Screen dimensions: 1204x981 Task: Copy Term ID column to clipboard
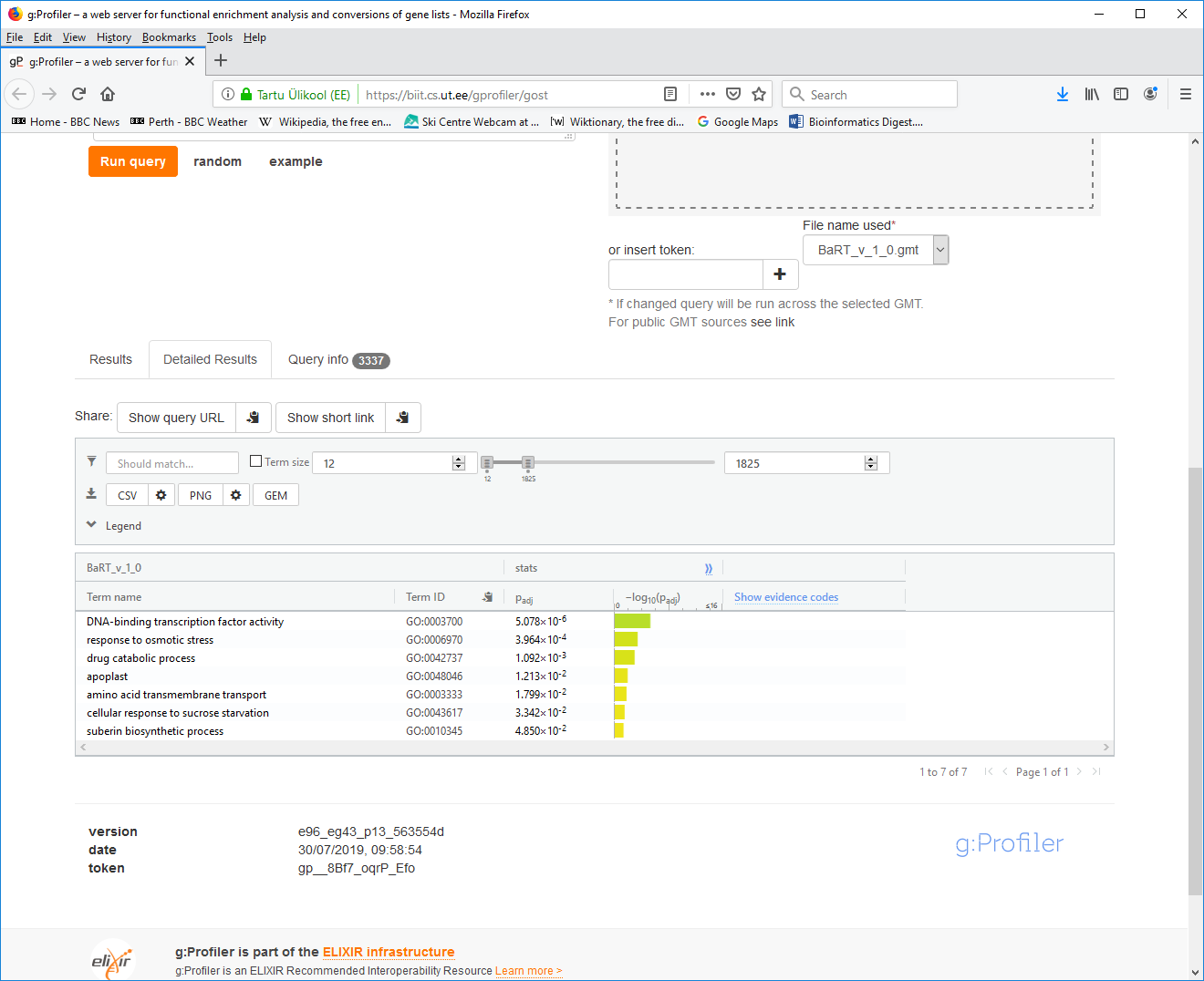pos(488,597)
